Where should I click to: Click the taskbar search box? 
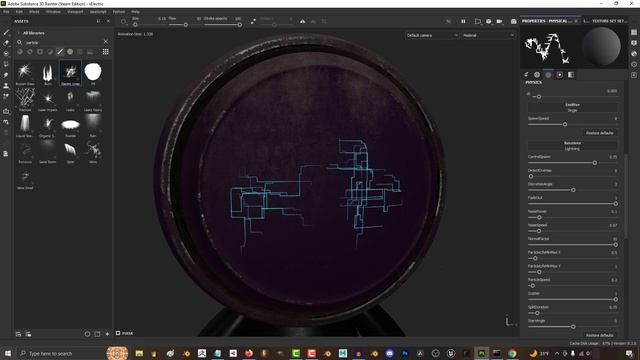tap(61, 353)
